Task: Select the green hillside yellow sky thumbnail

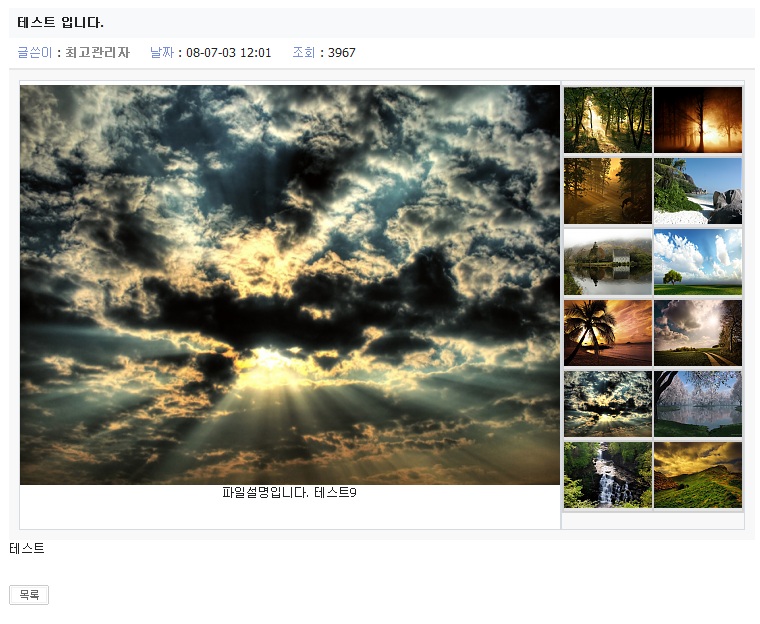Action: 697,475
